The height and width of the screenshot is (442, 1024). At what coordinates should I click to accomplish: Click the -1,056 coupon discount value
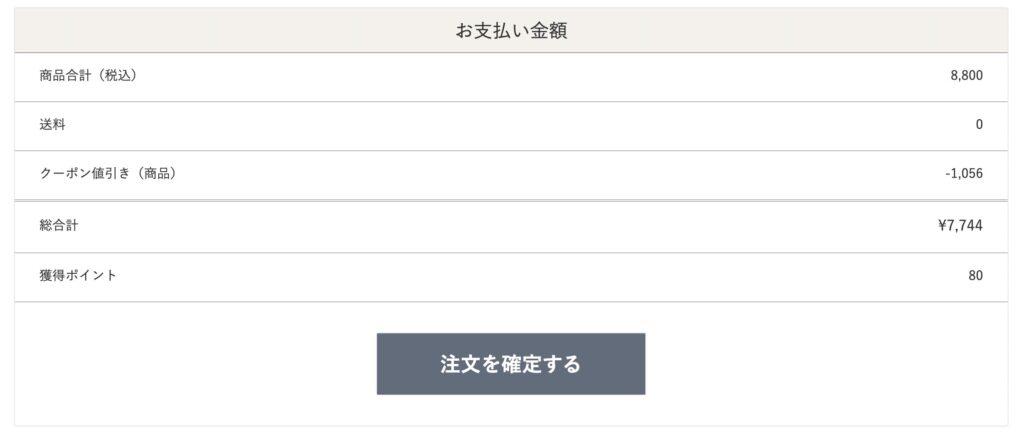coord(963,174)
